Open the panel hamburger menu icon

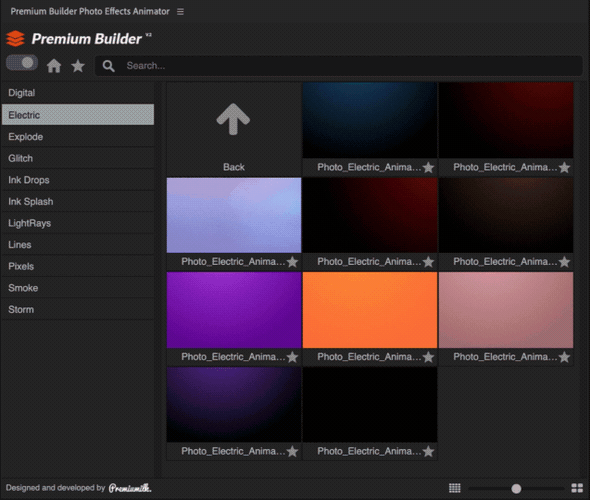(x=180, y=12)
